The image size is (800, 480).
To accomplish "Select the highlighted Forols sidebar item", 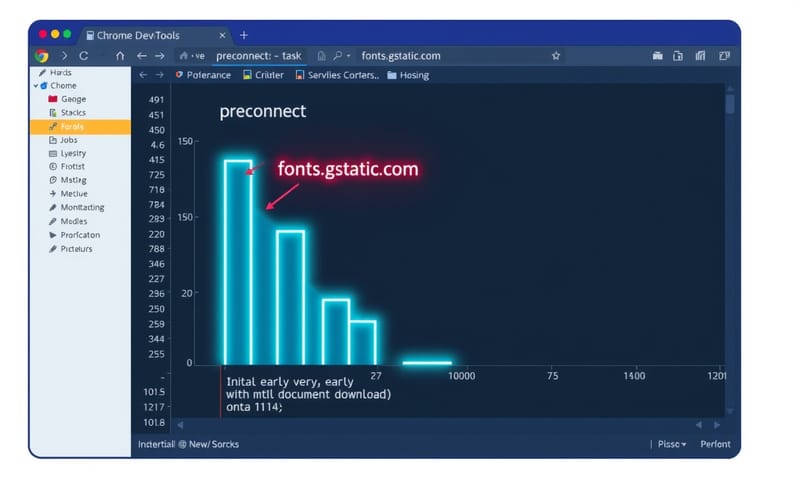I will pyautogui.click(x=81, y=127).
